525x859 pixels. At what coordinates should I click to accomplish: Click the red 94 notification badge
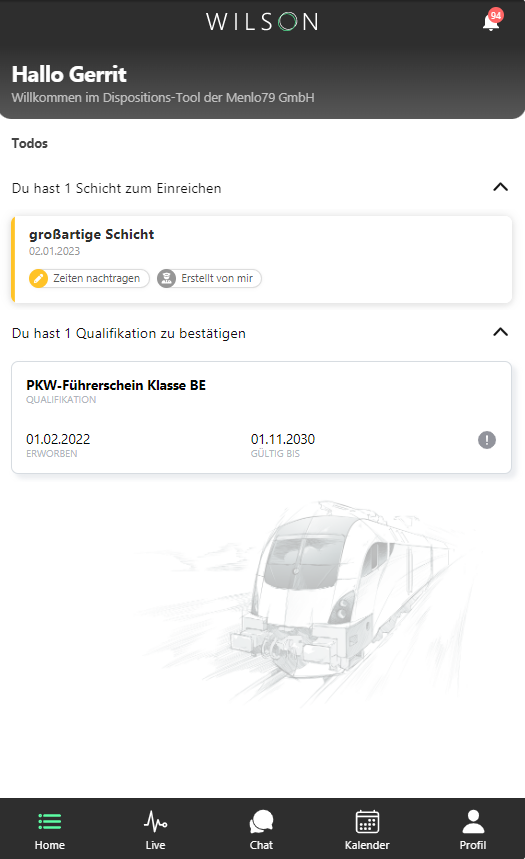(x=496, y=15)
